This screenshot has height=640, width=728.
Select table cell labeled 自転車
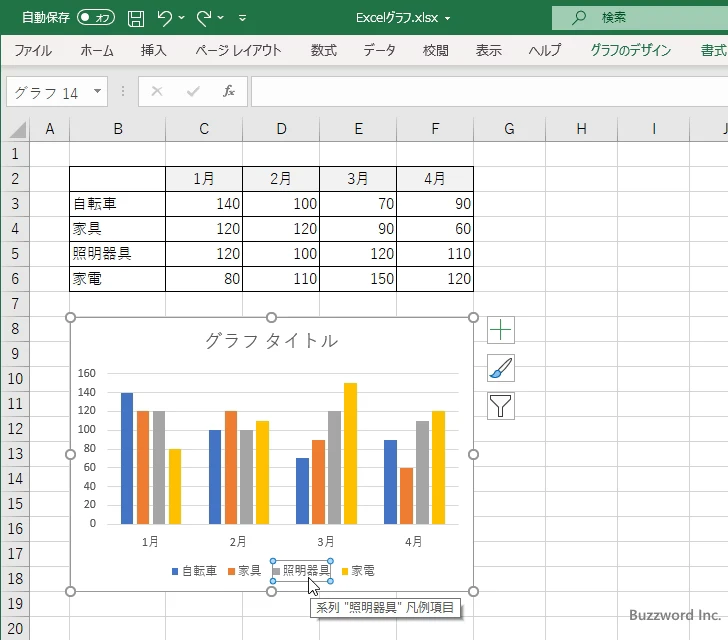click(x=117, y=203)
